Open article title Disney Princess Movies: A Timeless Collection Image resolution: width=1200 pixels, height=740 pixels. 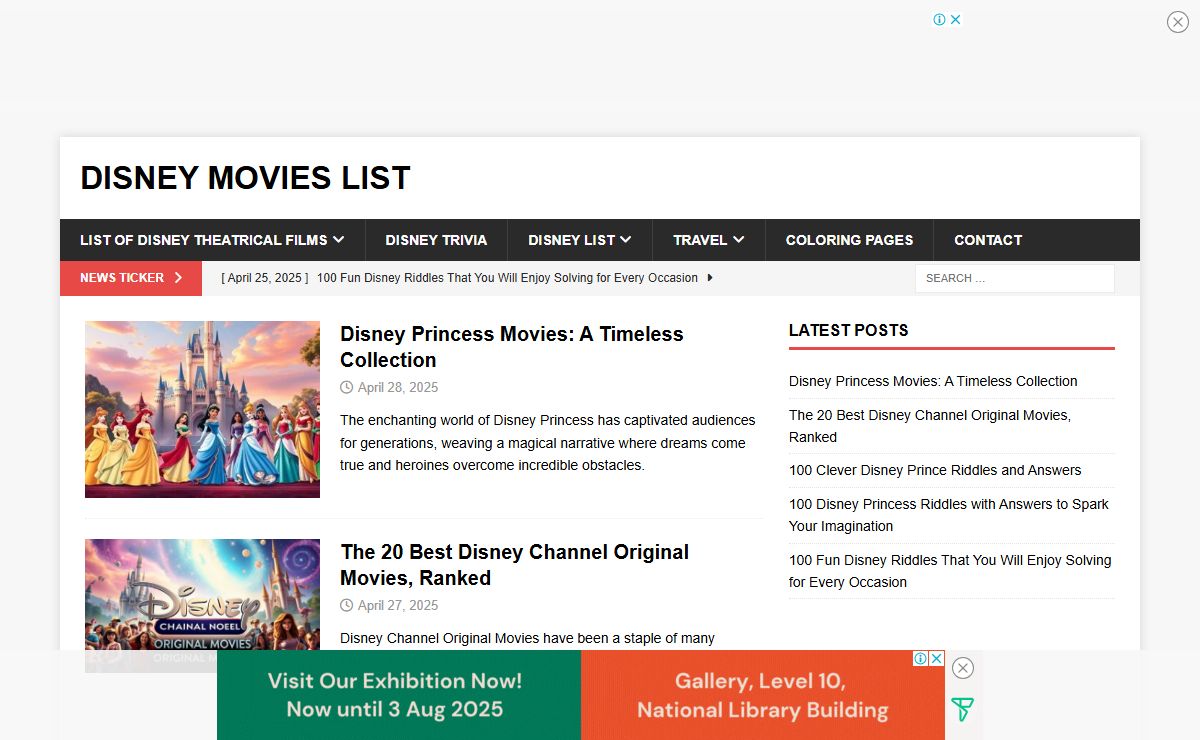pyautogui.click(x=512, y=347)
